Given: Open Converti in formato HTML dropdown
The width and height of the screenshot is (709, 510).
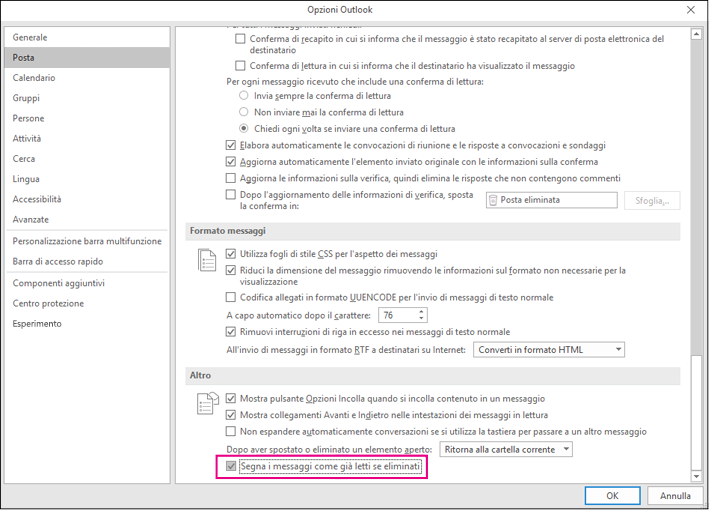Looking at the screenshot, I should 549,349.
